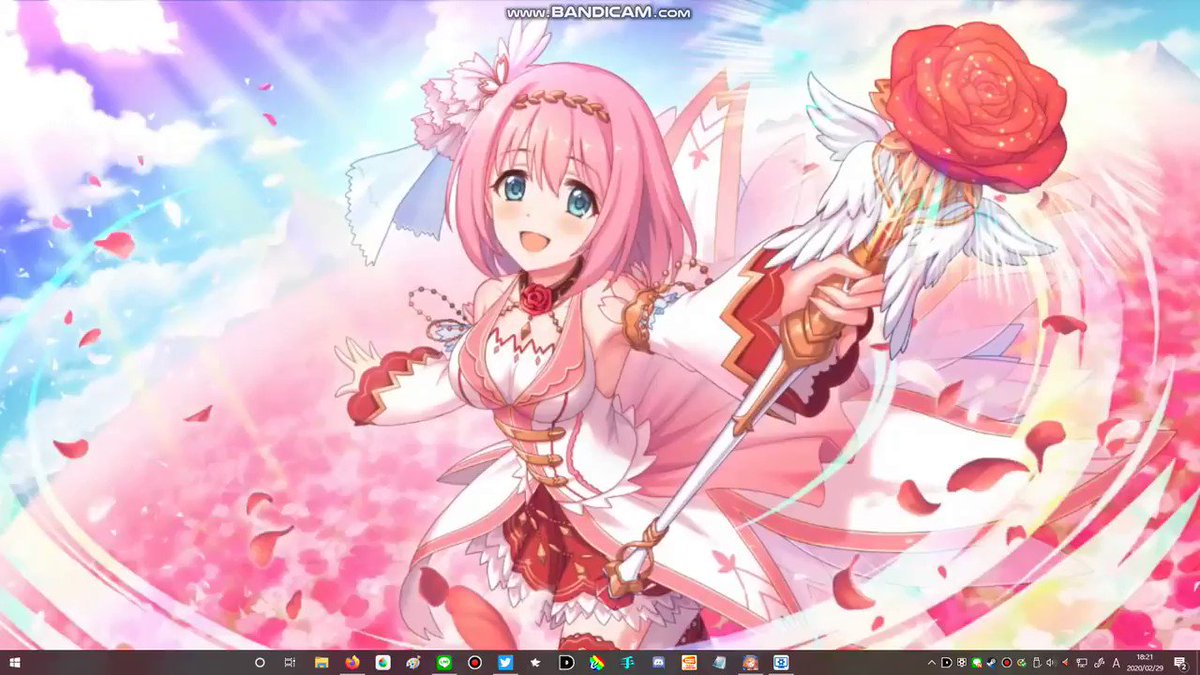Click the colorful round tray icon
The image size is (1200, 675).
tap(1021, 662)
